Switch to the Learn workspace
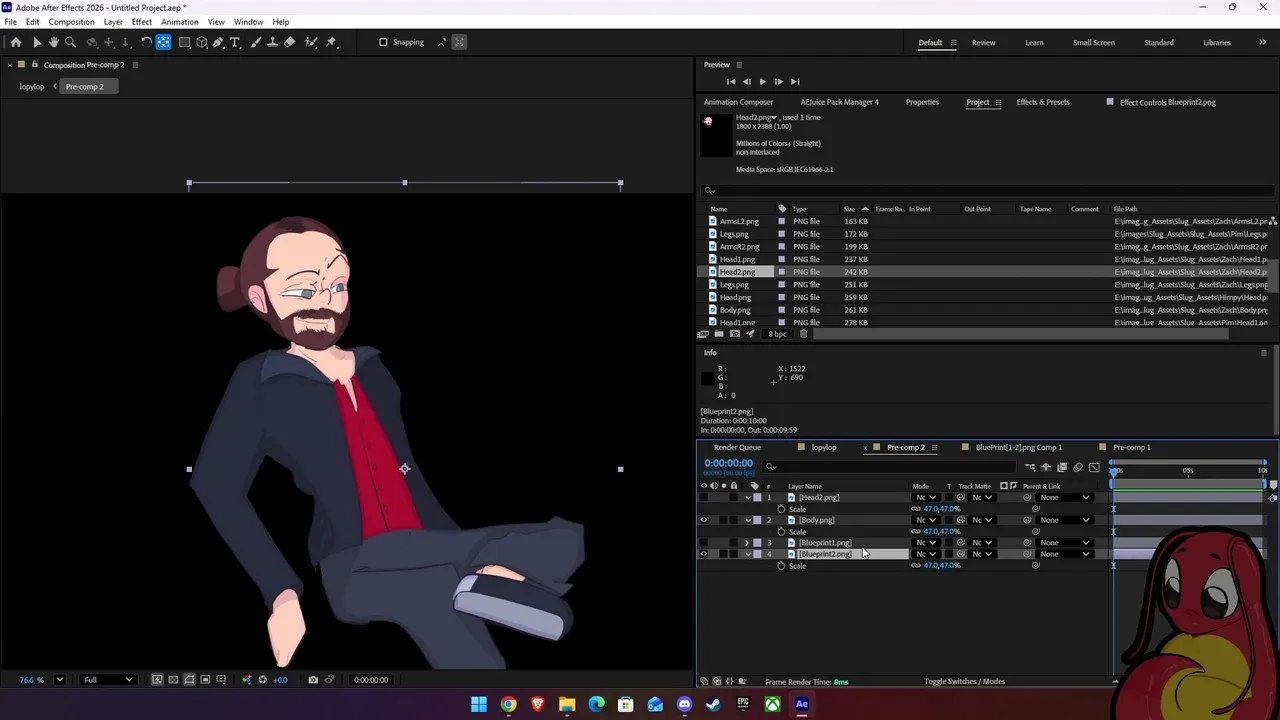This screenshot has height=720, width=1280. [x=1034, y=42]
